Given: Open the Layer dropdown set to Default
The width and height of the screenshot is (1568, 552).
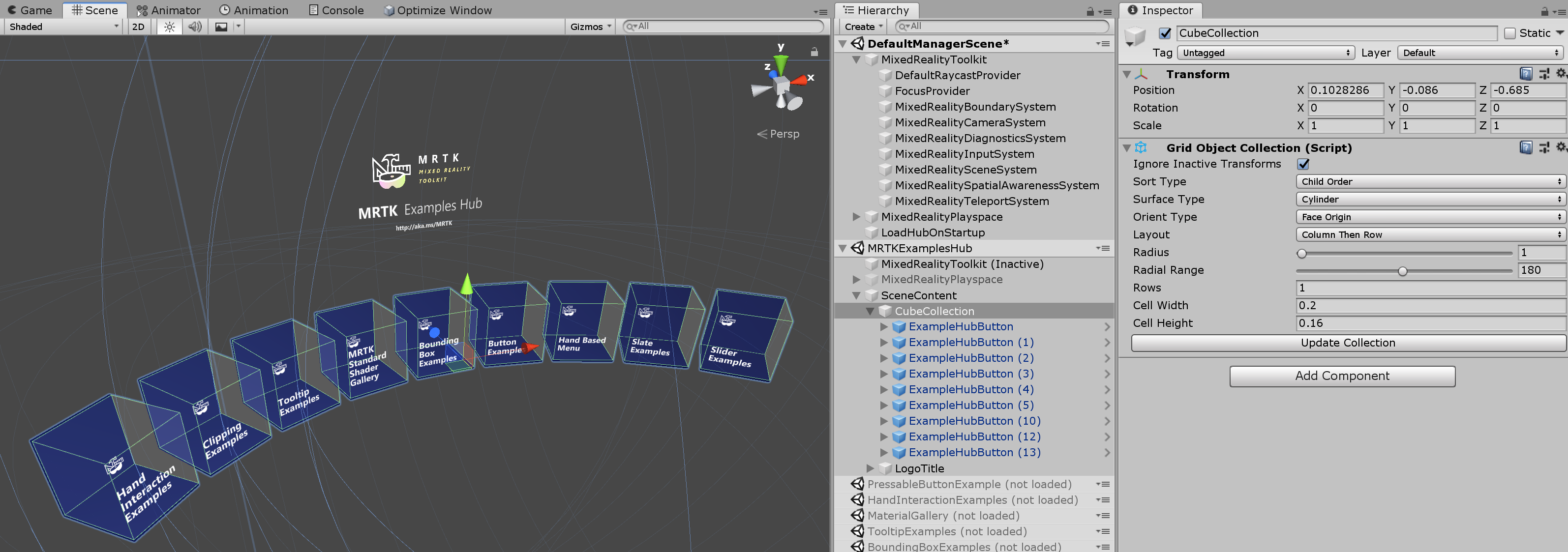Looking at the screenshot, I should pyautogui.click(x=1479, y=52).
